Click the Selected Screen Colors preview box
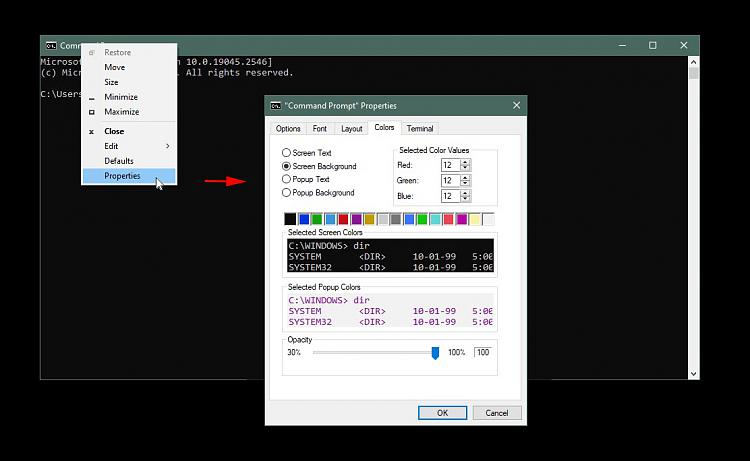The image size is (750, 461). click(x=390, y=256)
